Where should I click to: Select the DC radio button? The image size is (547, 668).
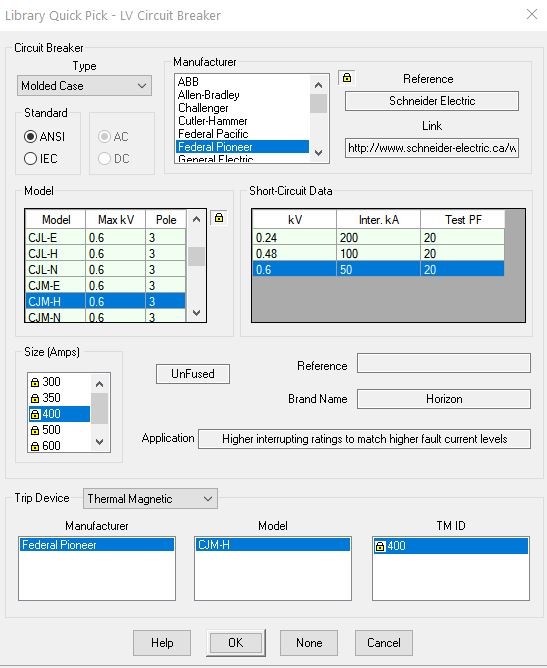(x=104, y=158)
